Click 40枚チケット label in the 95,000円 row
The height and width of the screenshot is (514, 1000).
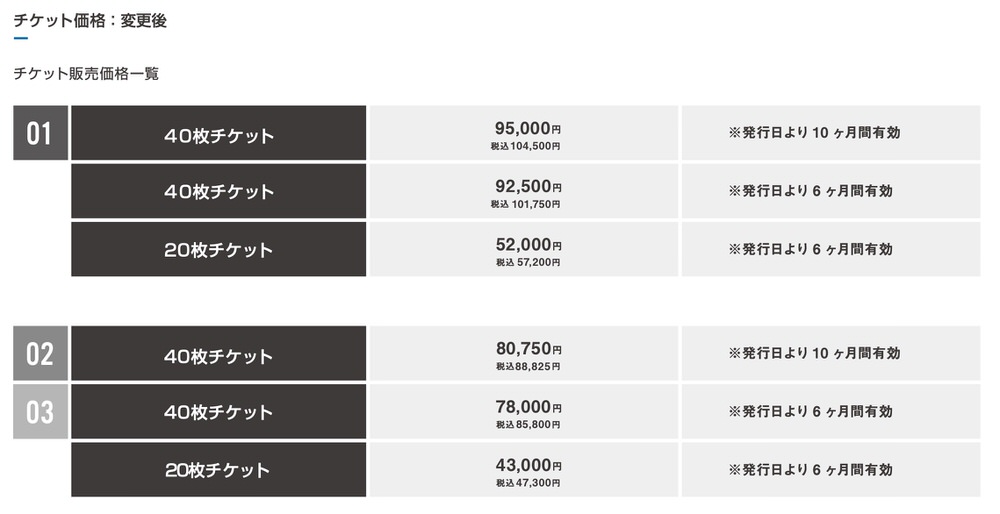coord(219,136)
